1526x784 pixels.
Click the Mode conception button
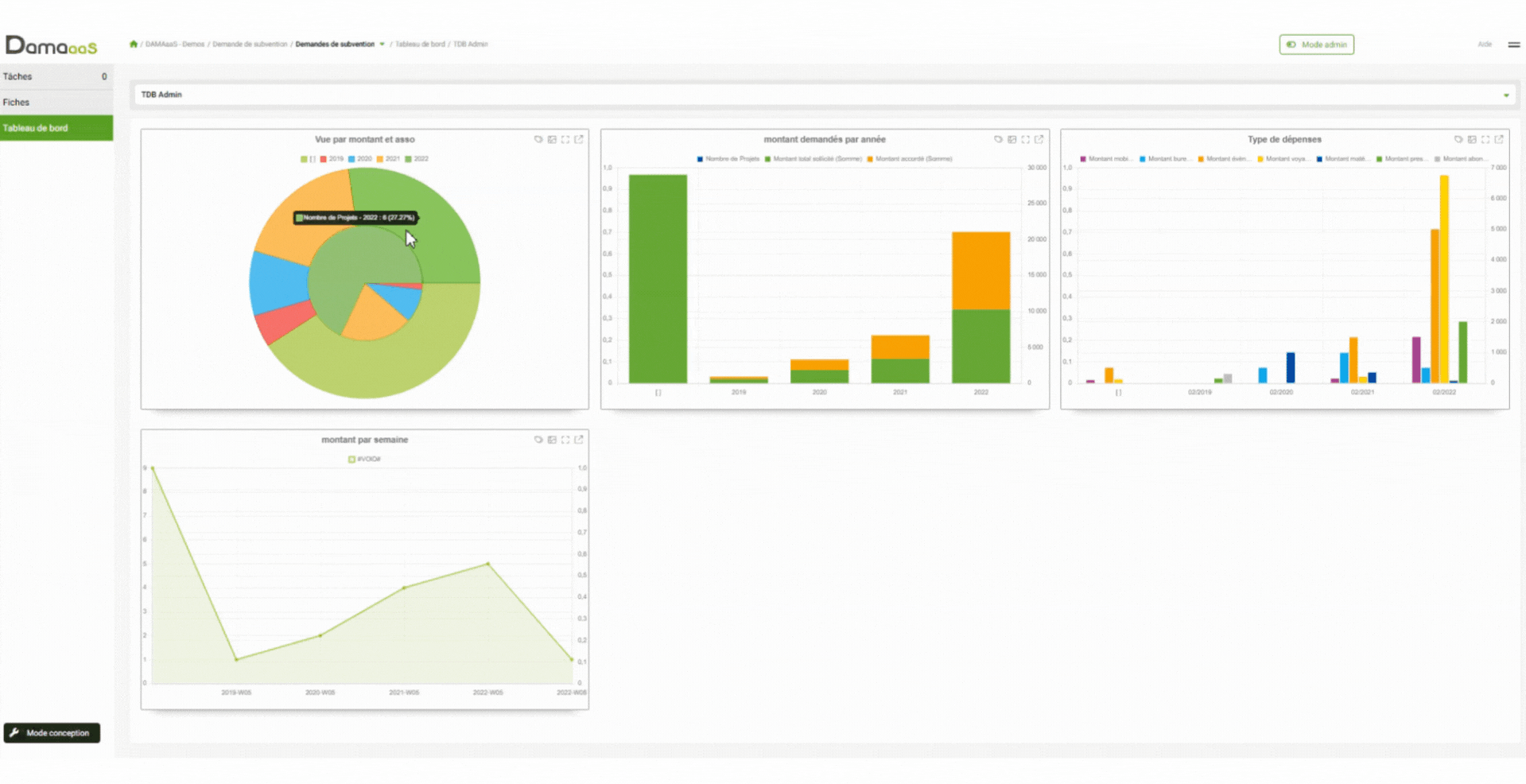pyautogui.click(x=52, y=733)
